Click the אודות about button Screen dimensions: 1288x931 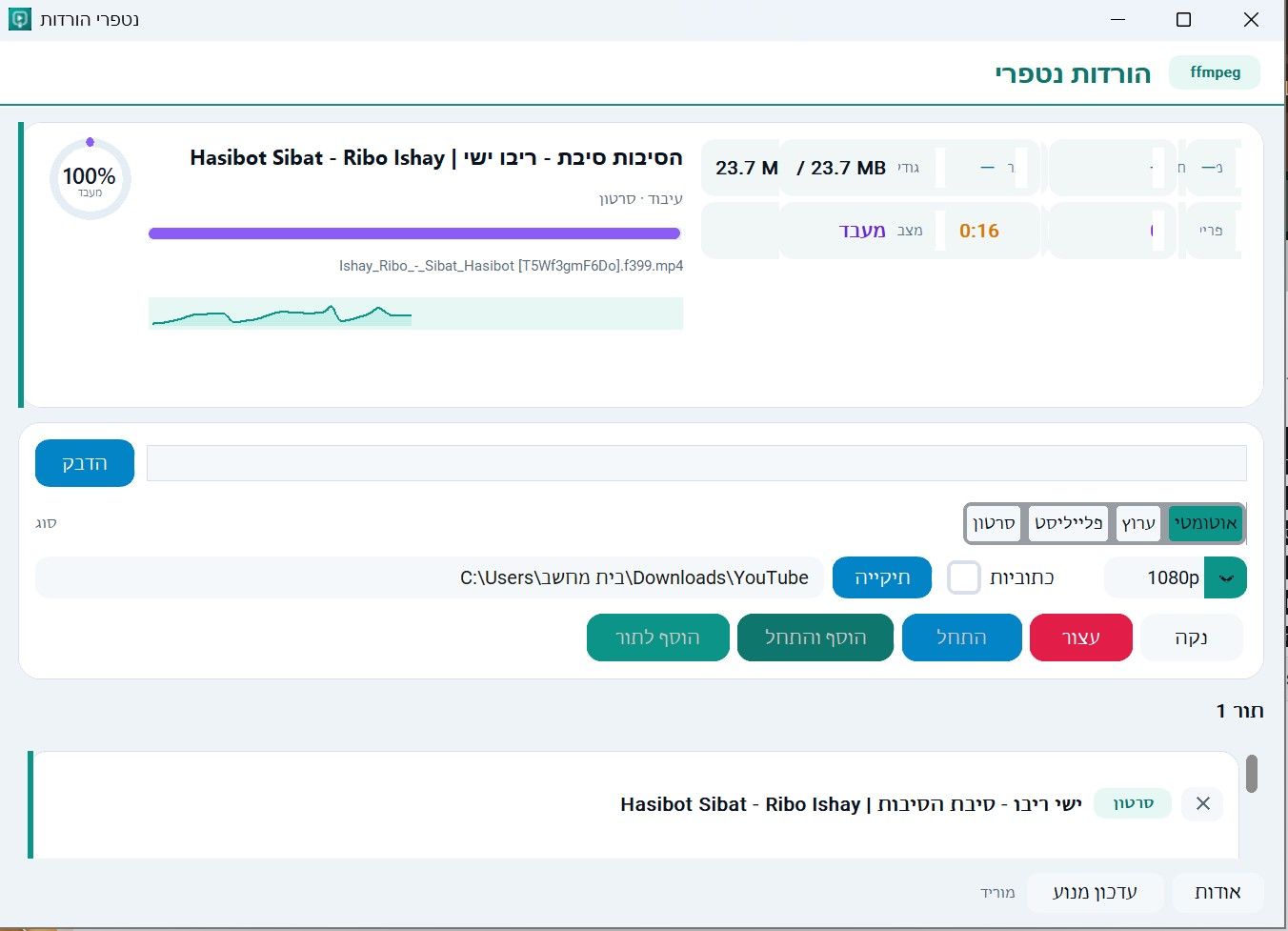coord(1218,892)
